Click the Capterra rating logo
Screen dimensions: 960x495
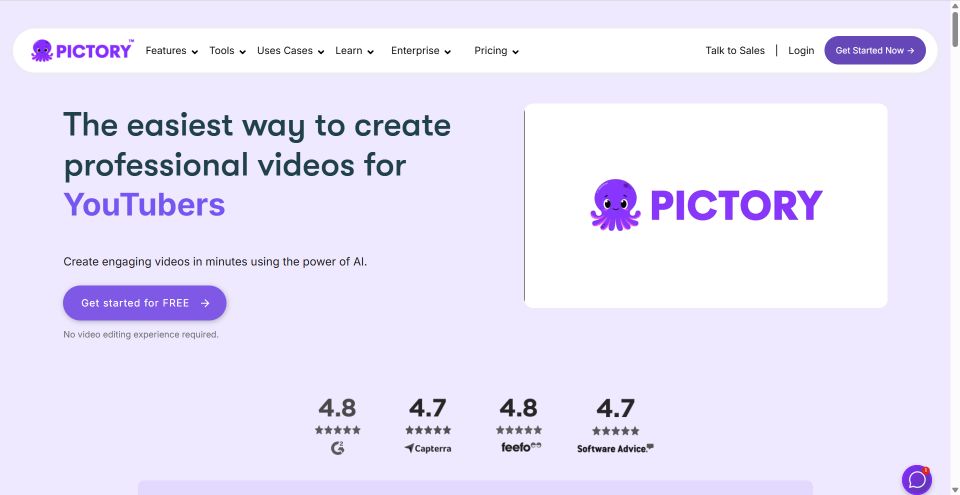point(428,448)
